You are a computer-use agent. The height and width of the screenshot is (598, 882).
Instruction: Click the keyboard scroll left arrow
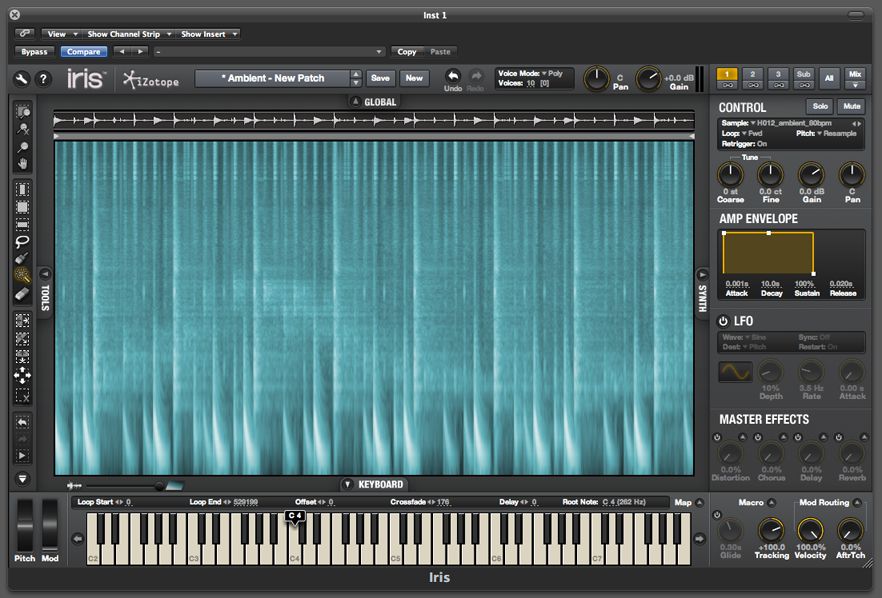(78, 539)
